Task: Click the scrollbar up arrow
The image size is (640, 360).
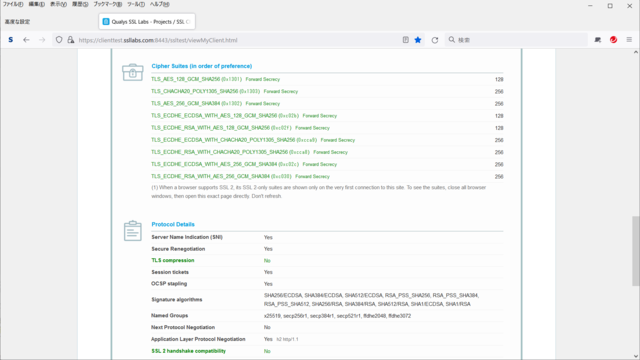Action: [x=636, y=52]
